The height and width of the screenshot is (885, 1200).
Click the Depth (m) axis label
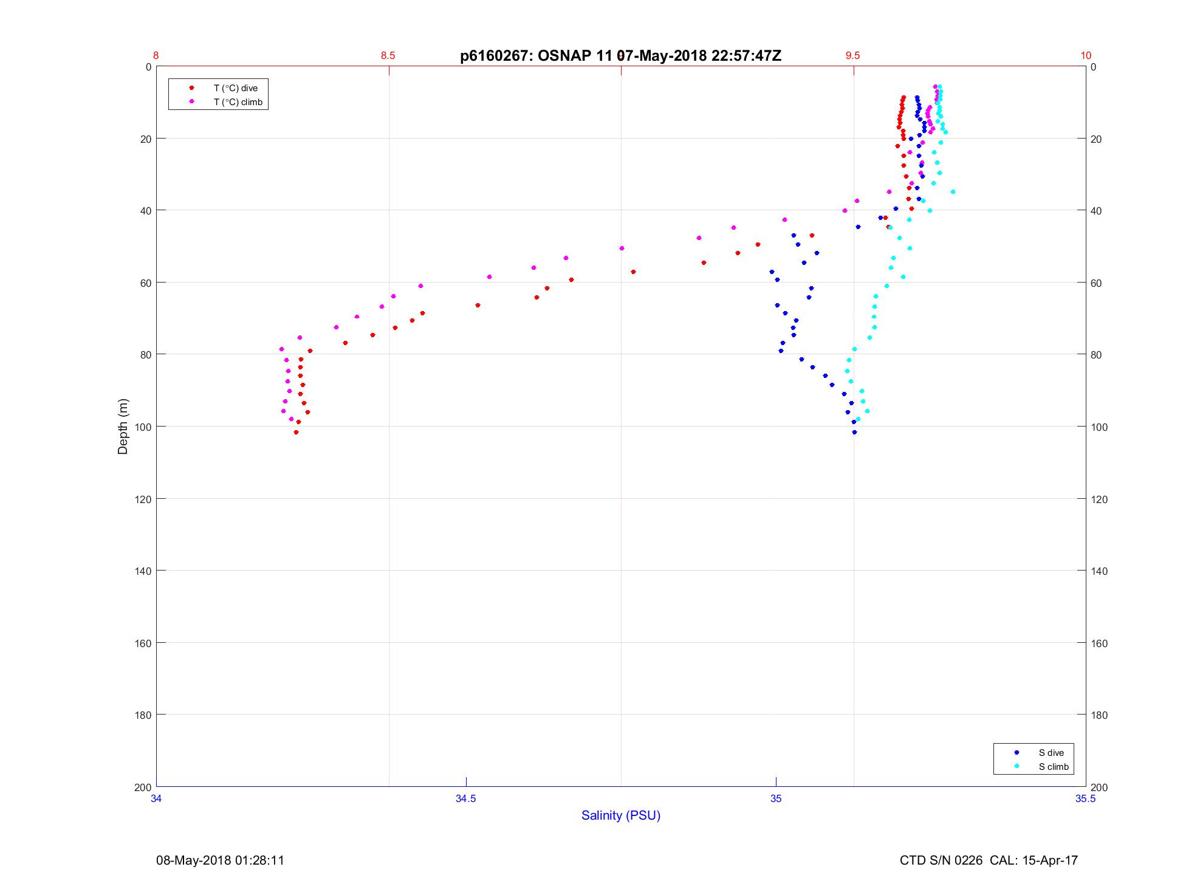(124, 427)
